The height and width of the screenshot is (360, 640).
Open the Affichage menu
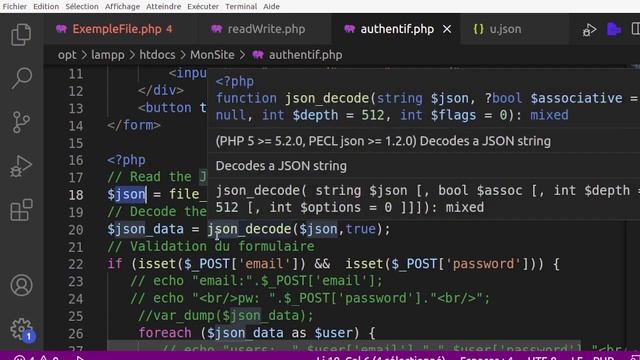tap(122, 7)
